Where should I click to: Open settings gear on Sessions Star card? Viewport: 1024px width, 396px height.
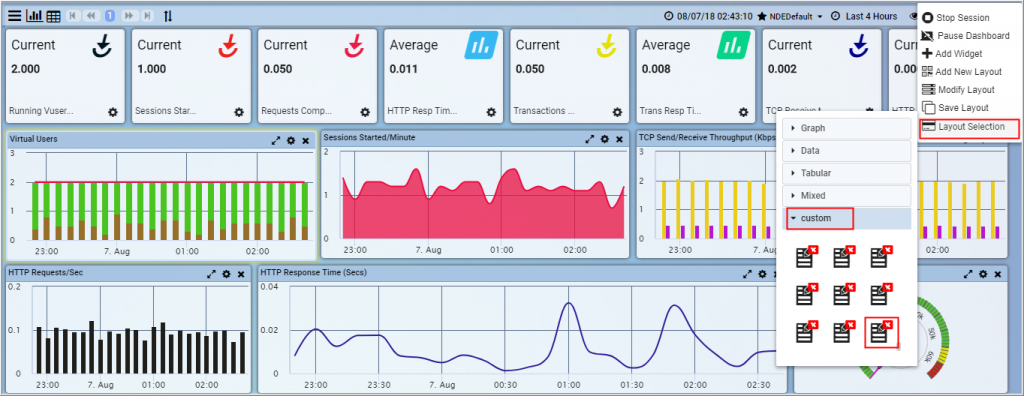[239, 112]
